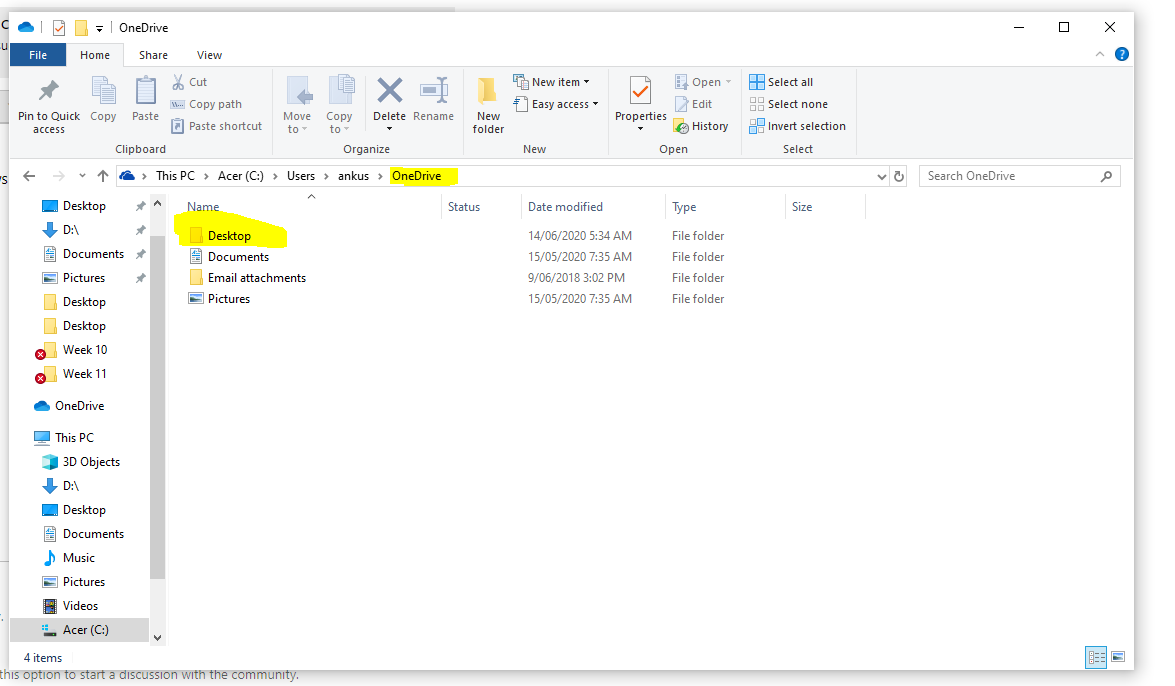Open Explorer Help icon
The width and height of the screenshot is (1175, 686).
click(1122, 54)
